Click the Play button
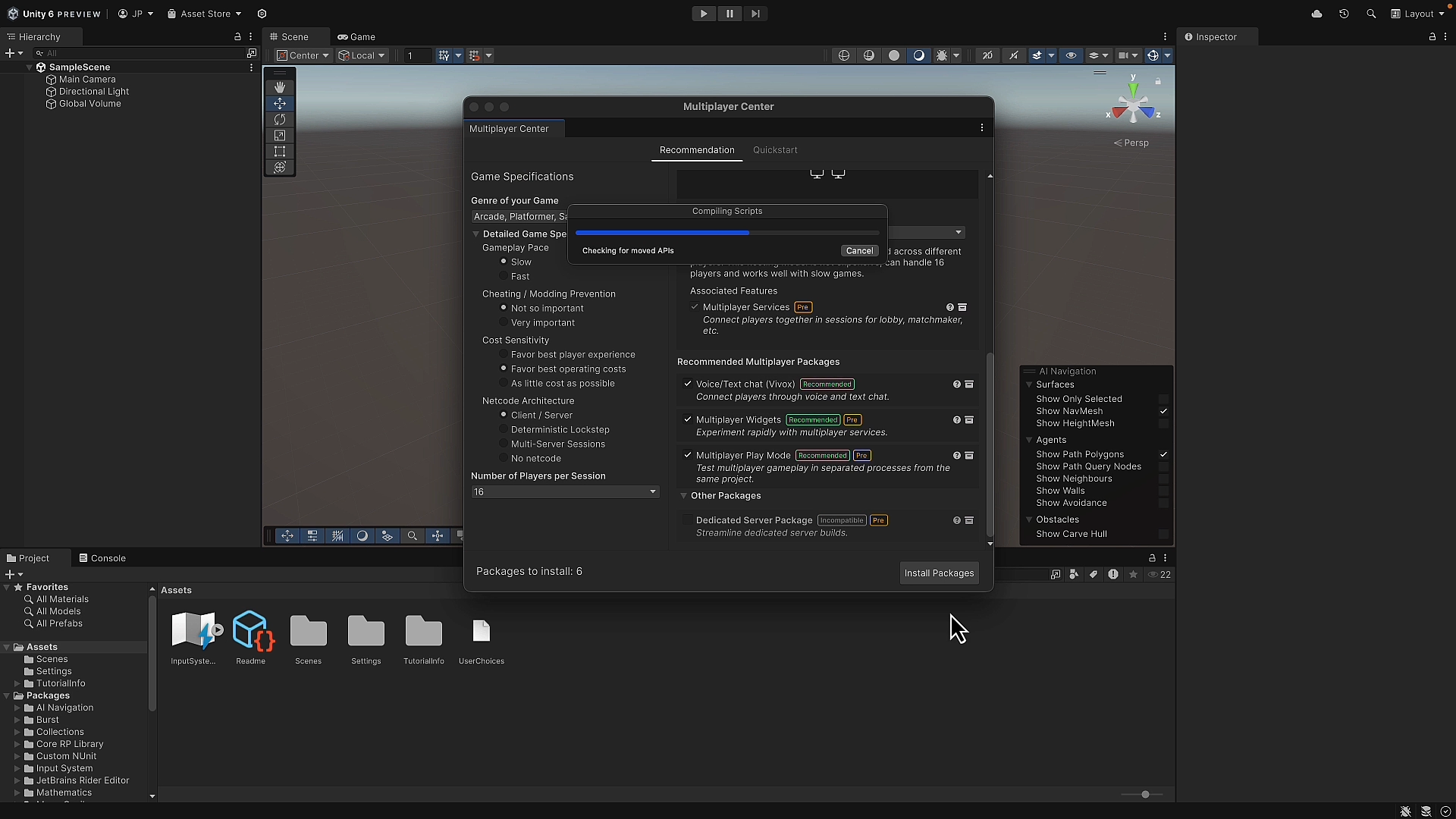1456x819 pixels. [x=704, y=14]
